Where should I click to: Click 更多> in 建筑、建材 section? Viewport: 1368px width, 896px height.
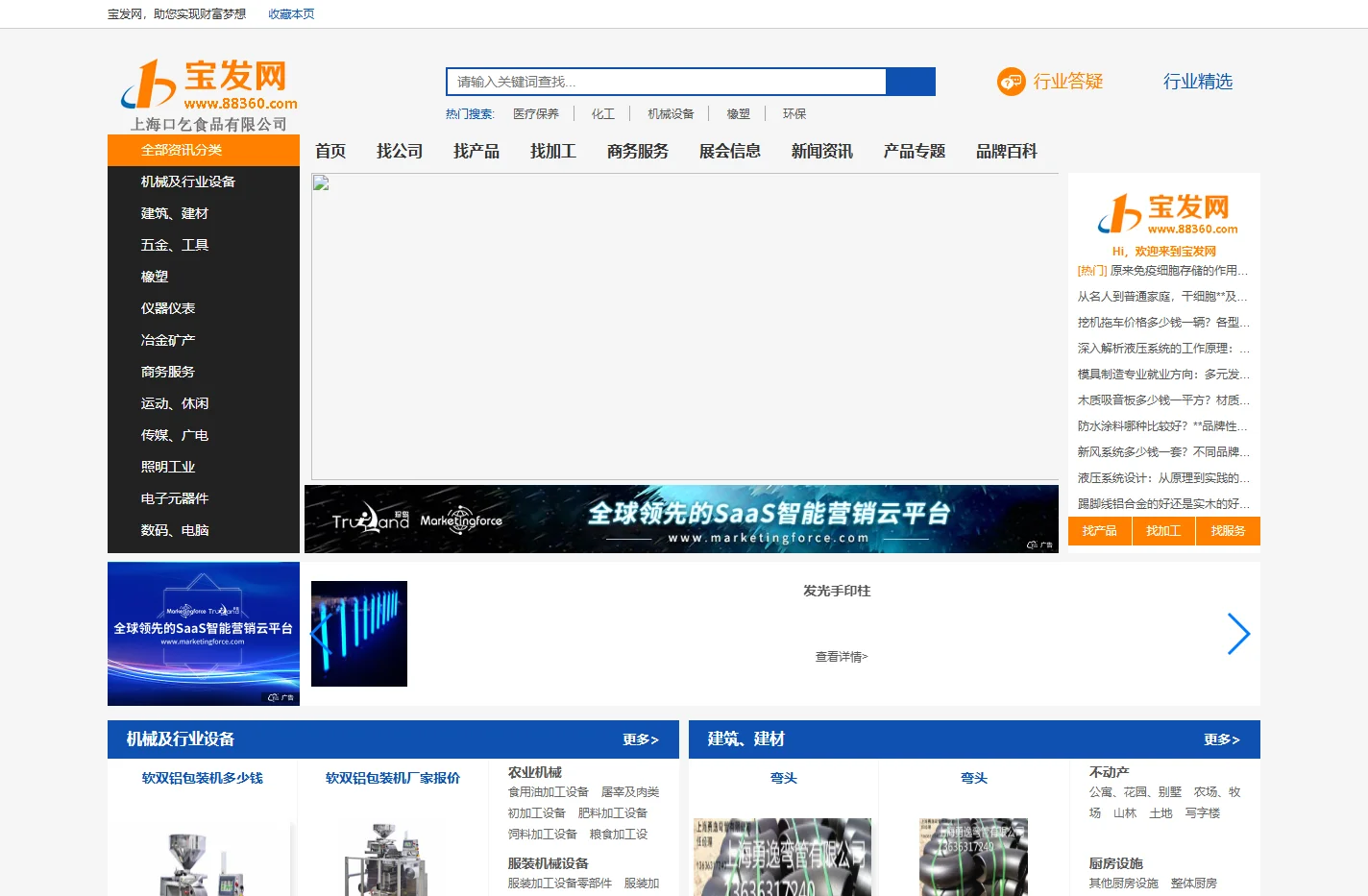coord(1222,739)
